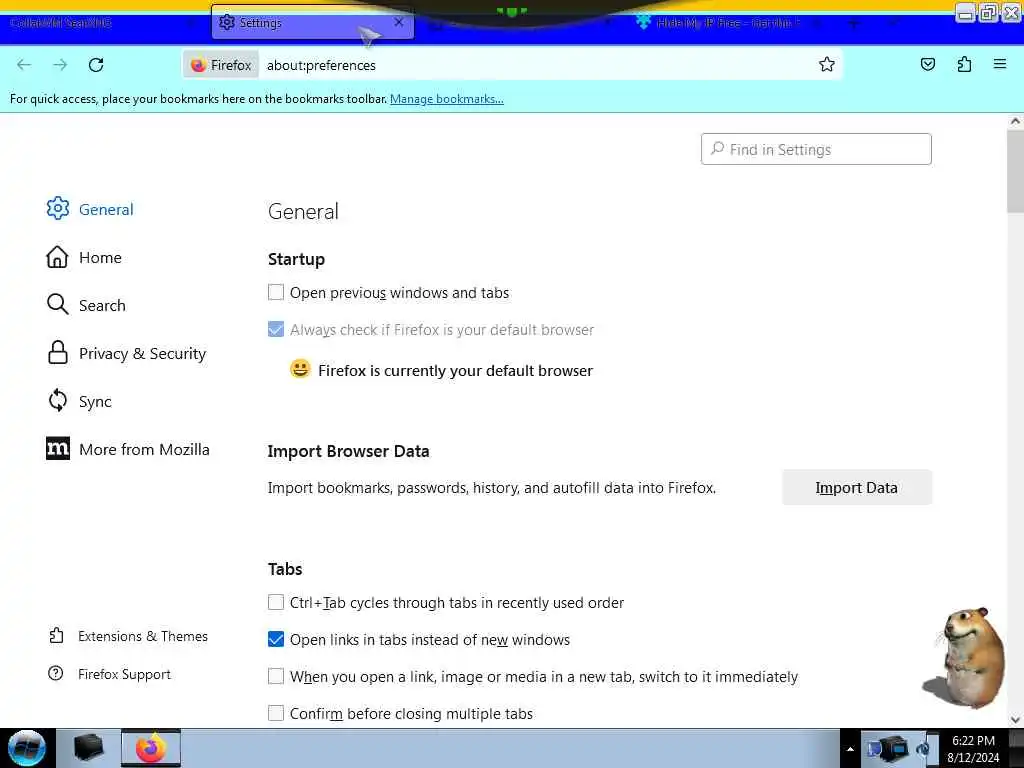Click the Import Data button
This screenshot has width=1024, height=768.
[856, 487]
